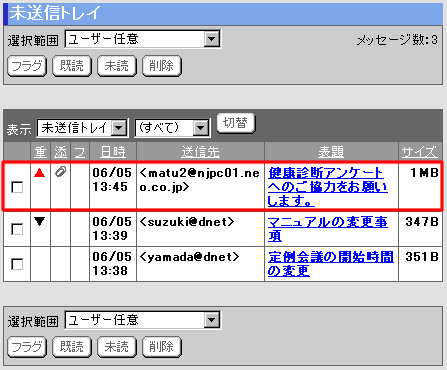Image resolution: width=447 pixels, height=370 pixels.
Task: Click recipient <yamada@dnet>
Action: point(189,257)
